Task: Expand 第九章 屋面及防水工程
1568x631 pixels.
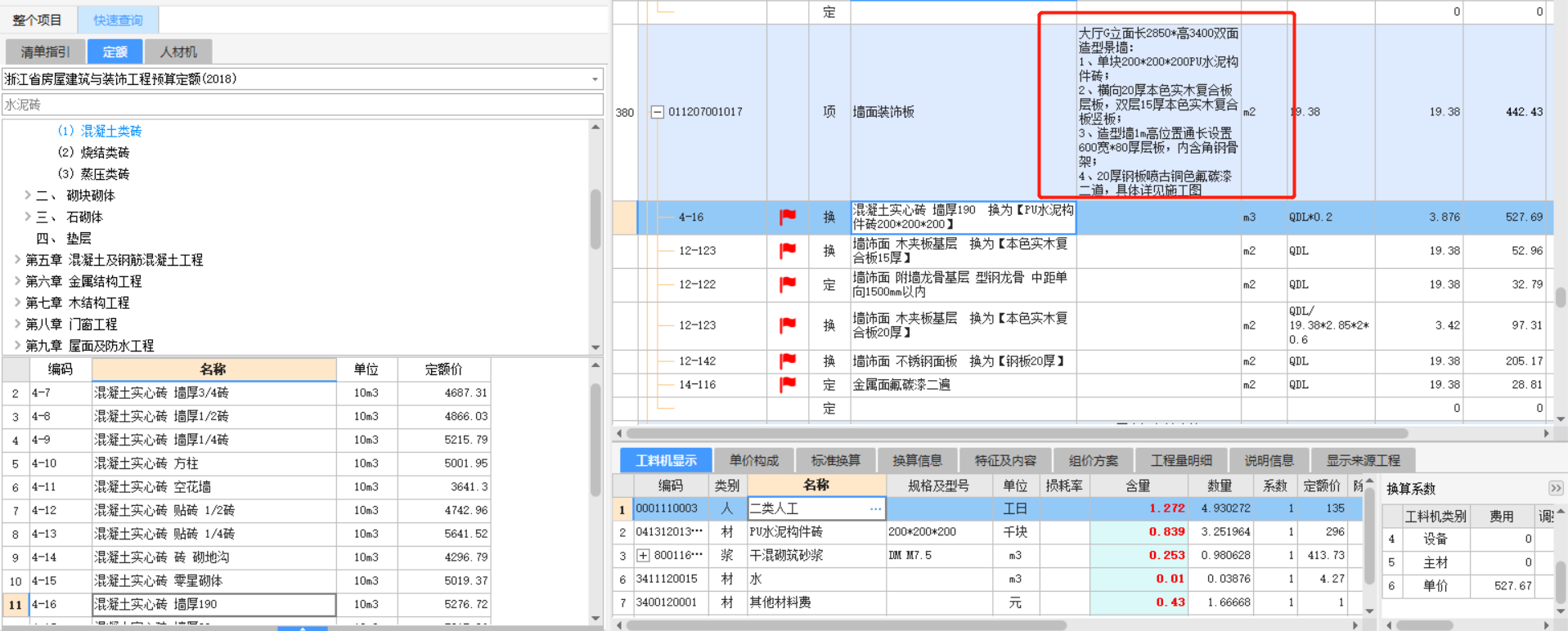Action: tap(17, 345)
